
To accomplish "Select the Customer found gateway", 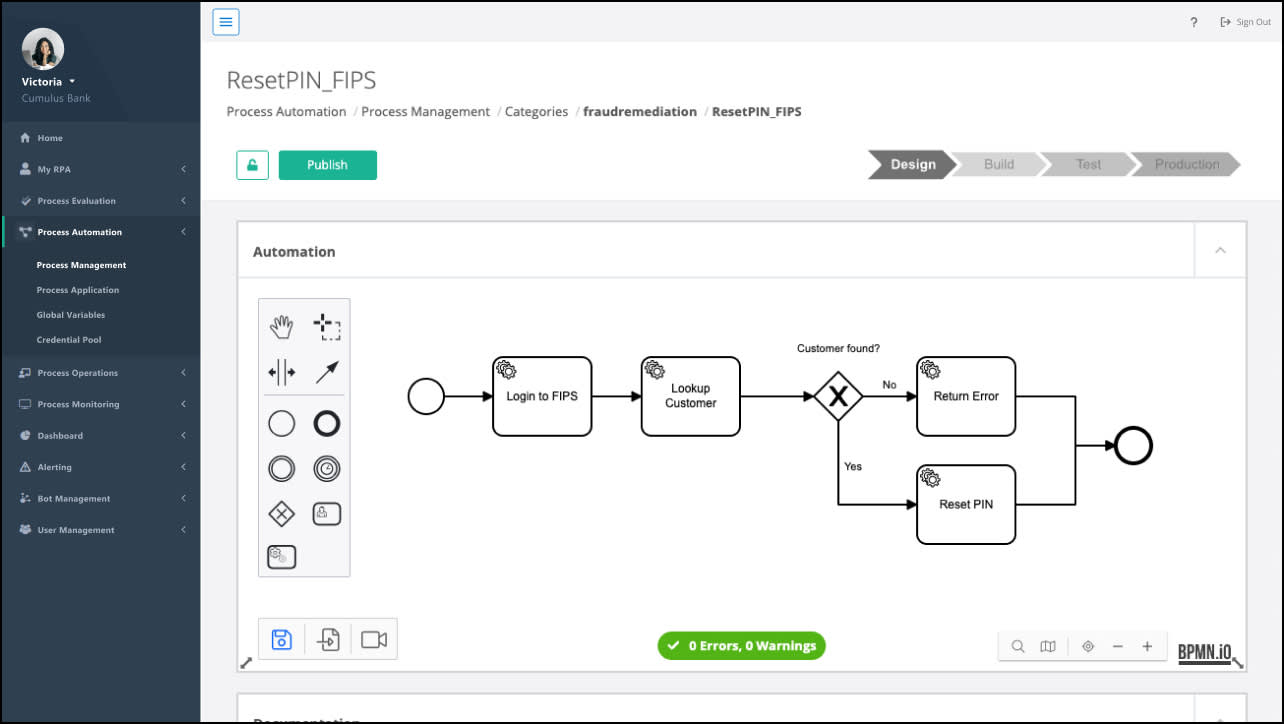I will tap(838, 396).
